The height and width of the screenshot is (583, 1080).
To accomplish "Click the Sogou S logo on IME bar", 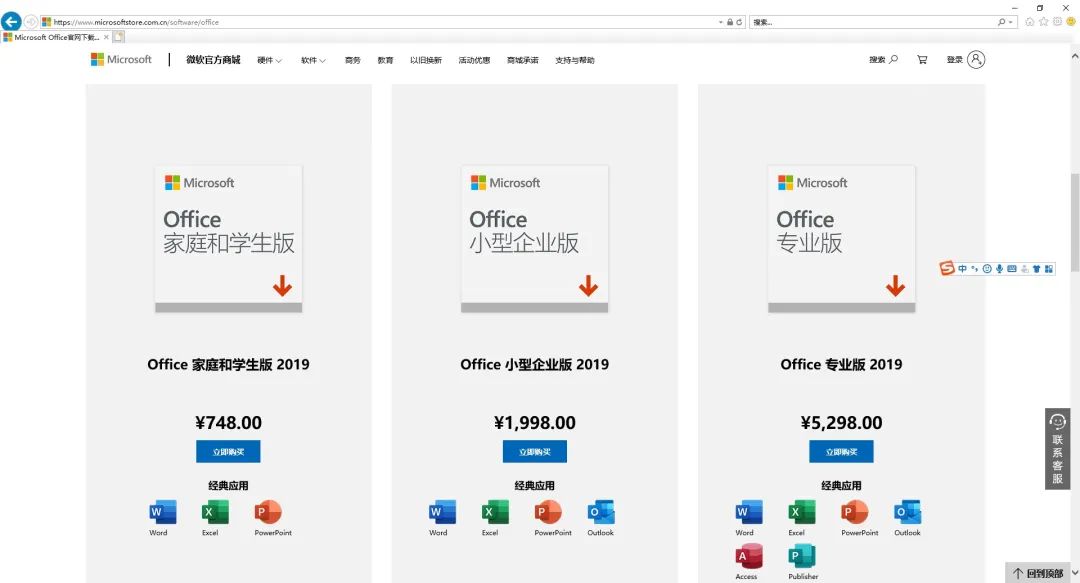I will [x=947, y=268].
